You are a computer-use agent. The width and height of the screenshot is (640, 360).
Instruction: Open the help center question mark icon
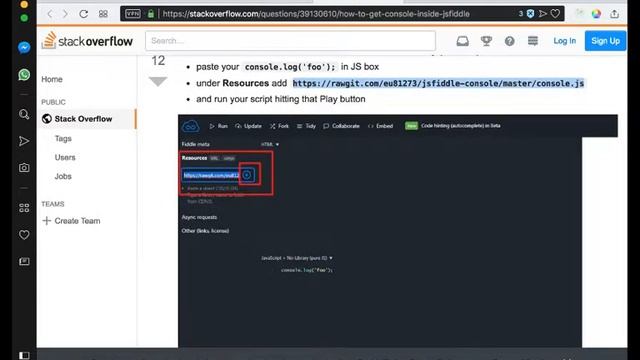tap(509, 41)
